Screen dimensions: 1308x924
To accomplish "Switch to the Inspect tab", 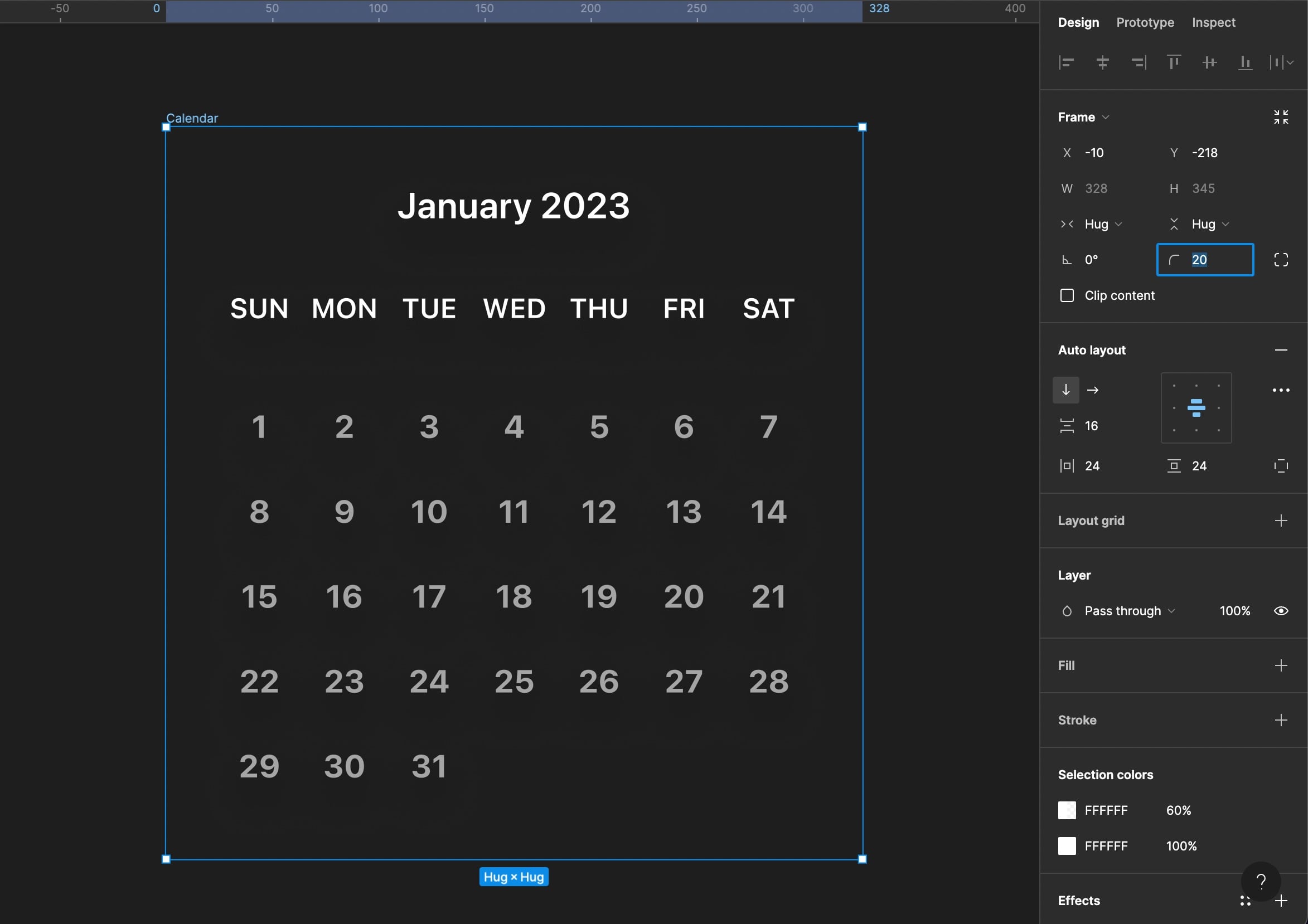I will point(1213,23).
